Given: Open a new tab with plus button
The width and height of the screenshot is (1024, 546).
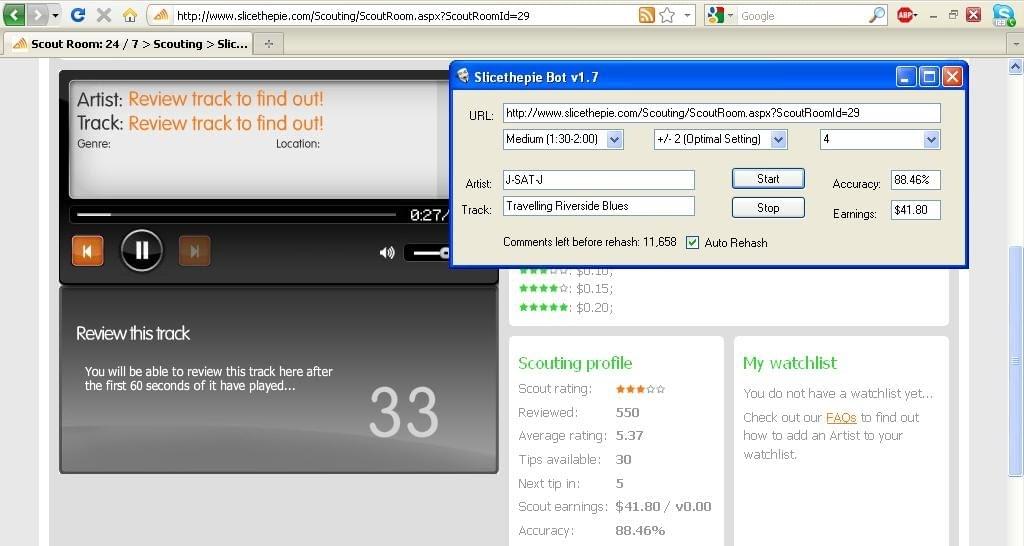Looking at the screenshot, I should click(268, 44).
